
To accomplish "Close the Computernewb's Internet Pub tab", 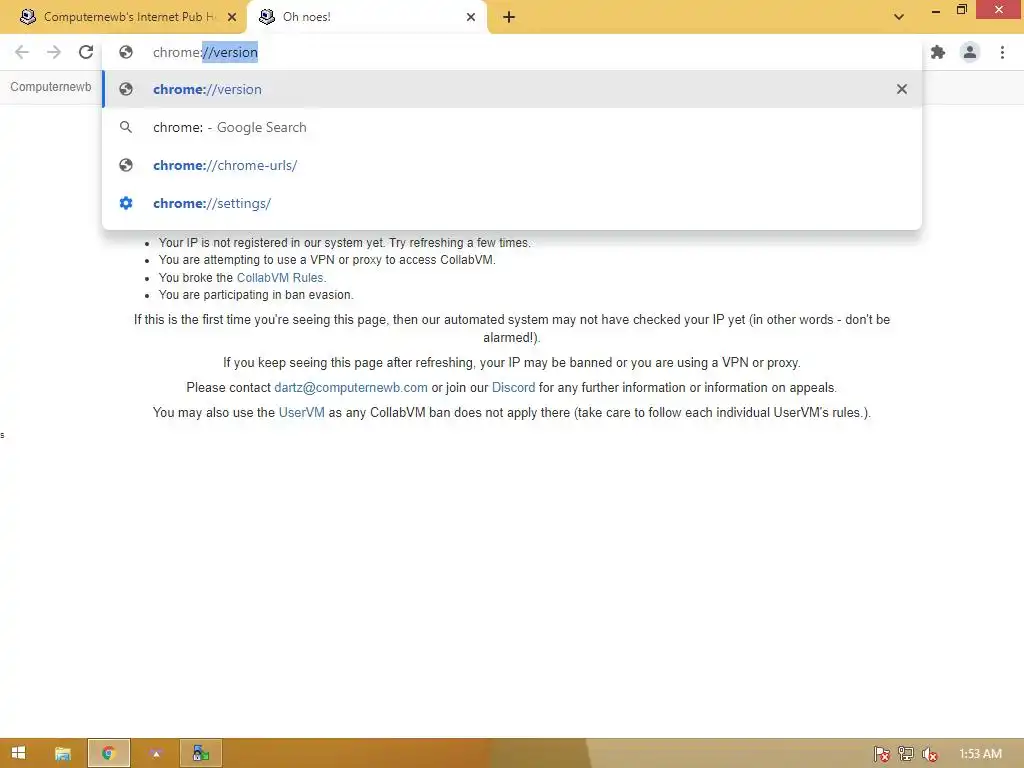I will 232,17.
